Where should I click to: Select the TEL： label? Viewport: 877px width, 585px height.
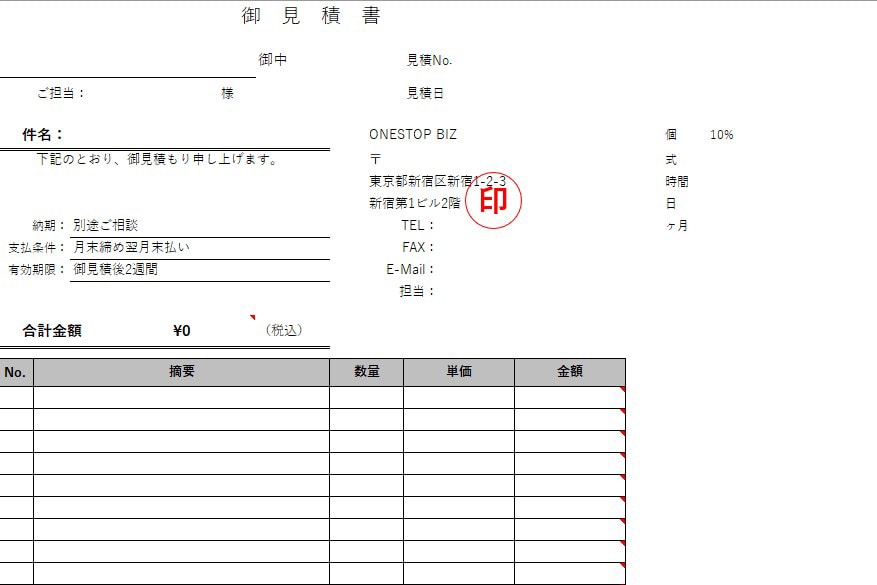pos(417,225)
